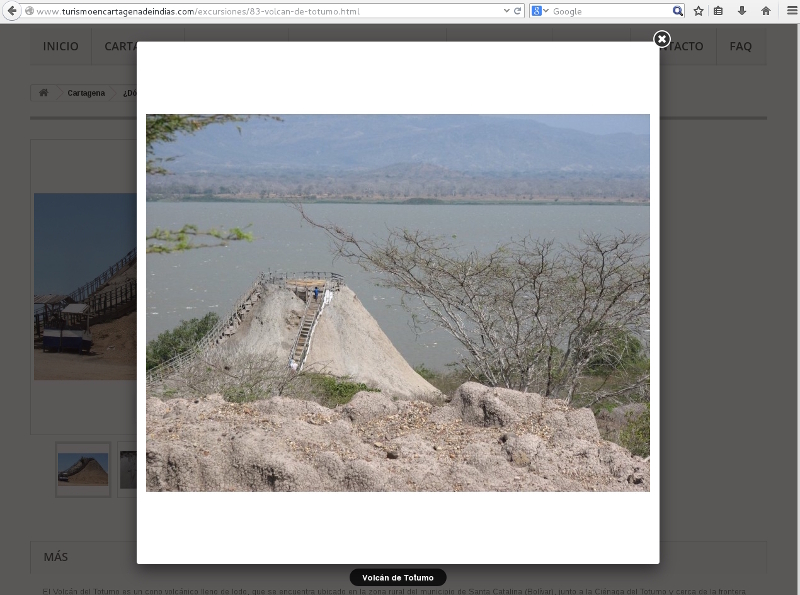Screen dimensions: 800x595
Task: Go to the browser home page
Action: (x=765, y=11)
